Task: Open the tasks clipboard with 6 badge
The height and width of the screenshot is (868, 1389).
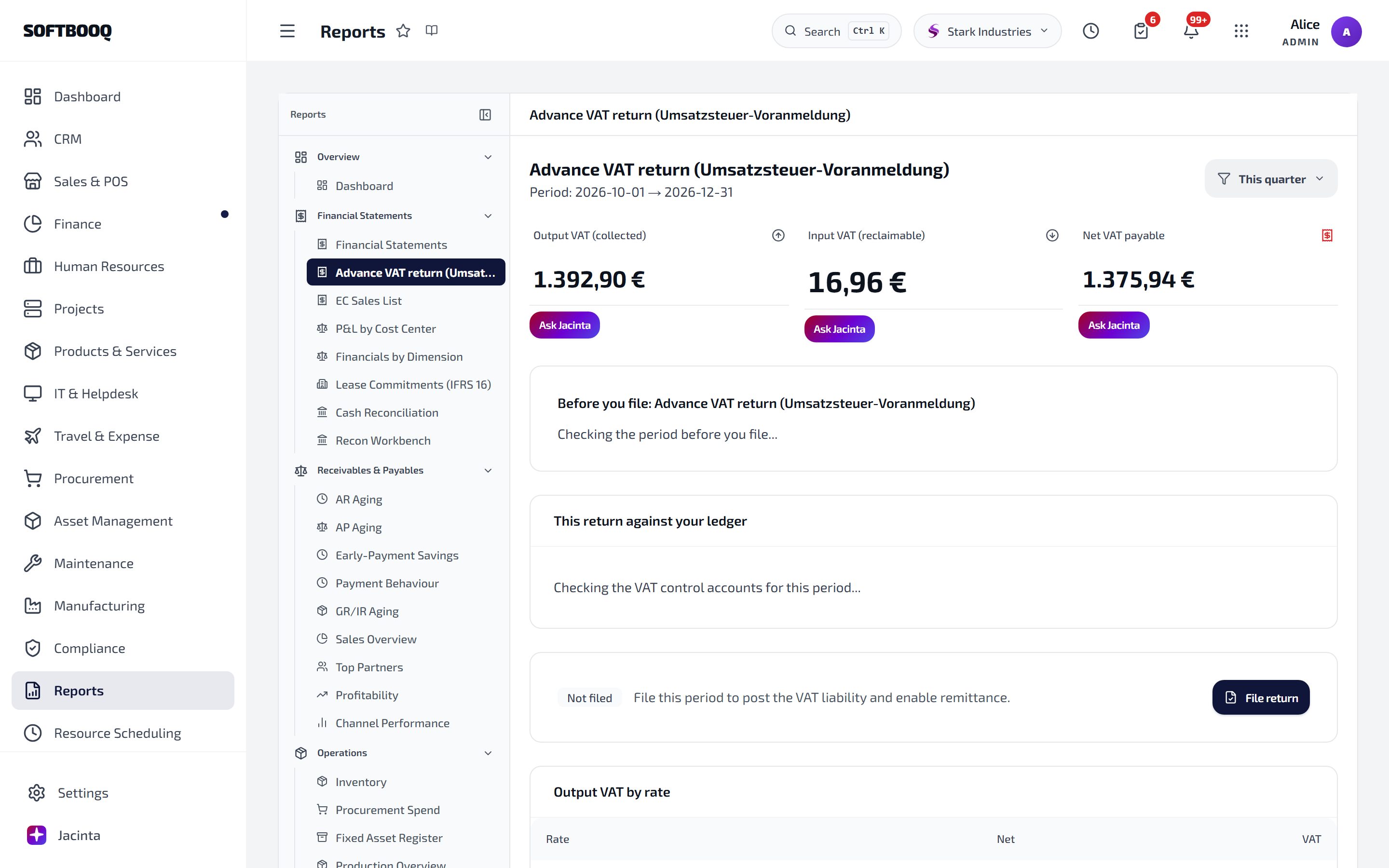Action: coord(1141,31)
